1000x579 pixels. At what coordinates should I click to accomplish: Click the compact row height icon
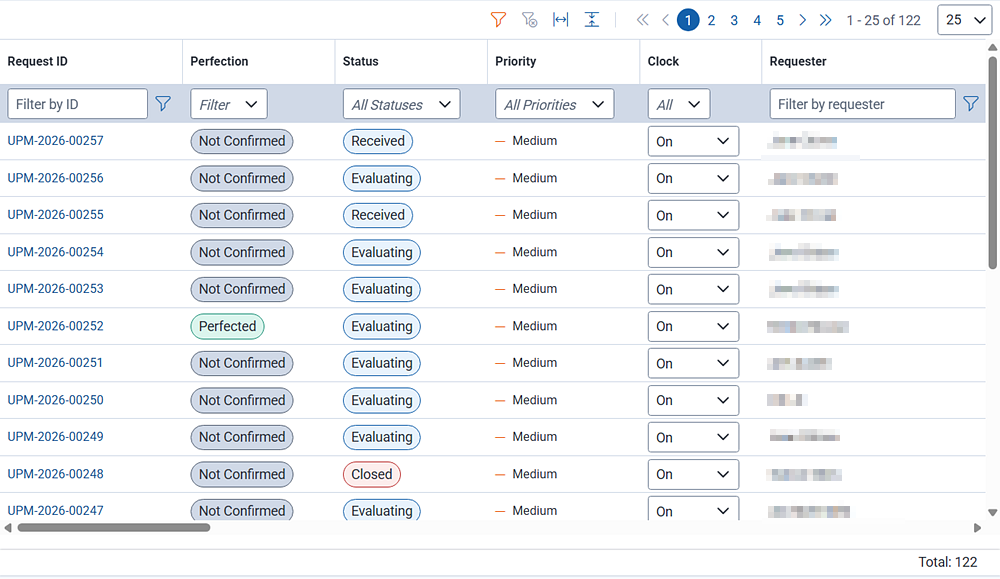pyautogui.click(x=592, y=20)
